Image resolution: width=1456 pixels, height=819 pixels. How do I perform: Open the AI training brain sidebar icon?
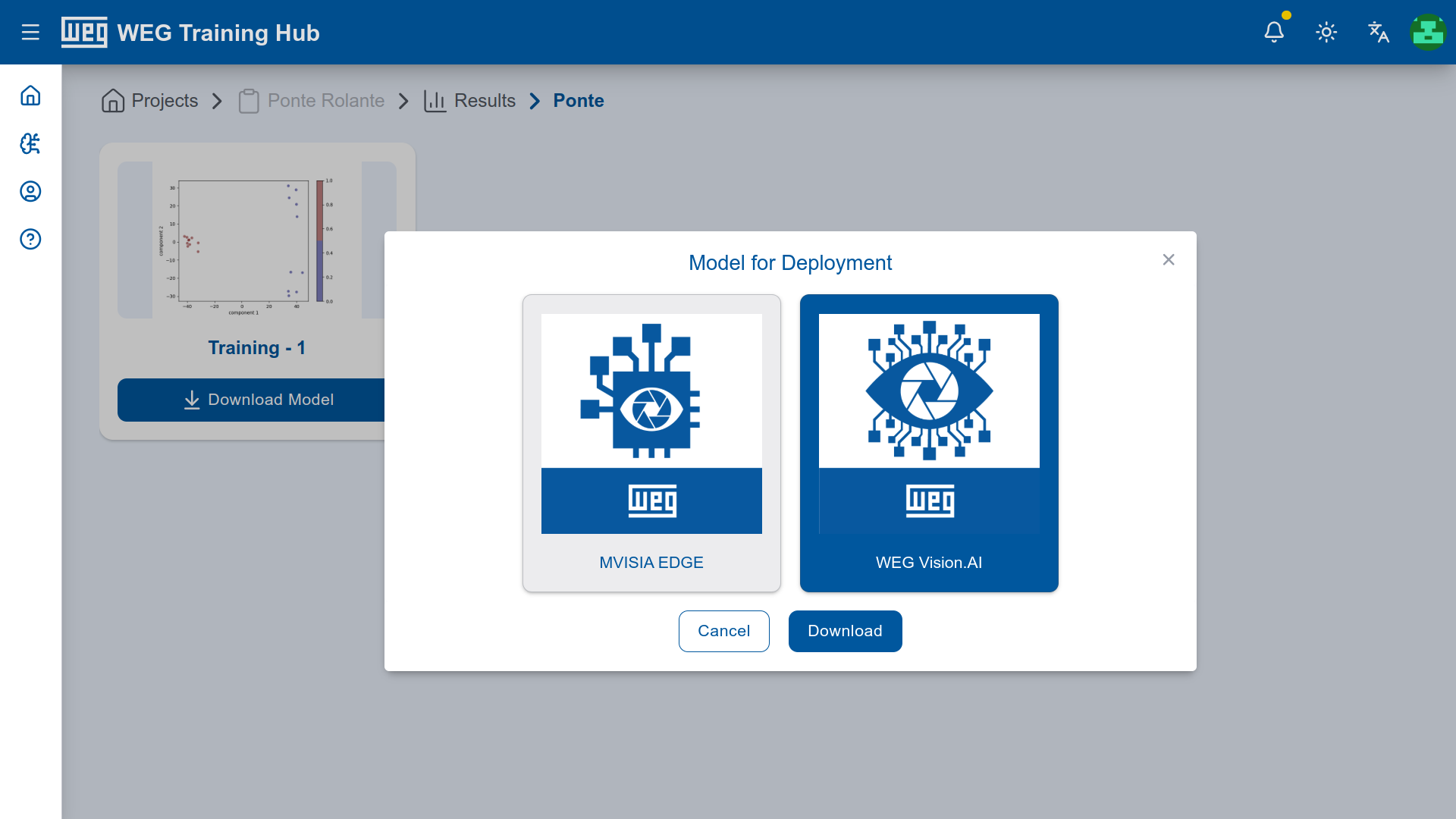tap(30, 143)
